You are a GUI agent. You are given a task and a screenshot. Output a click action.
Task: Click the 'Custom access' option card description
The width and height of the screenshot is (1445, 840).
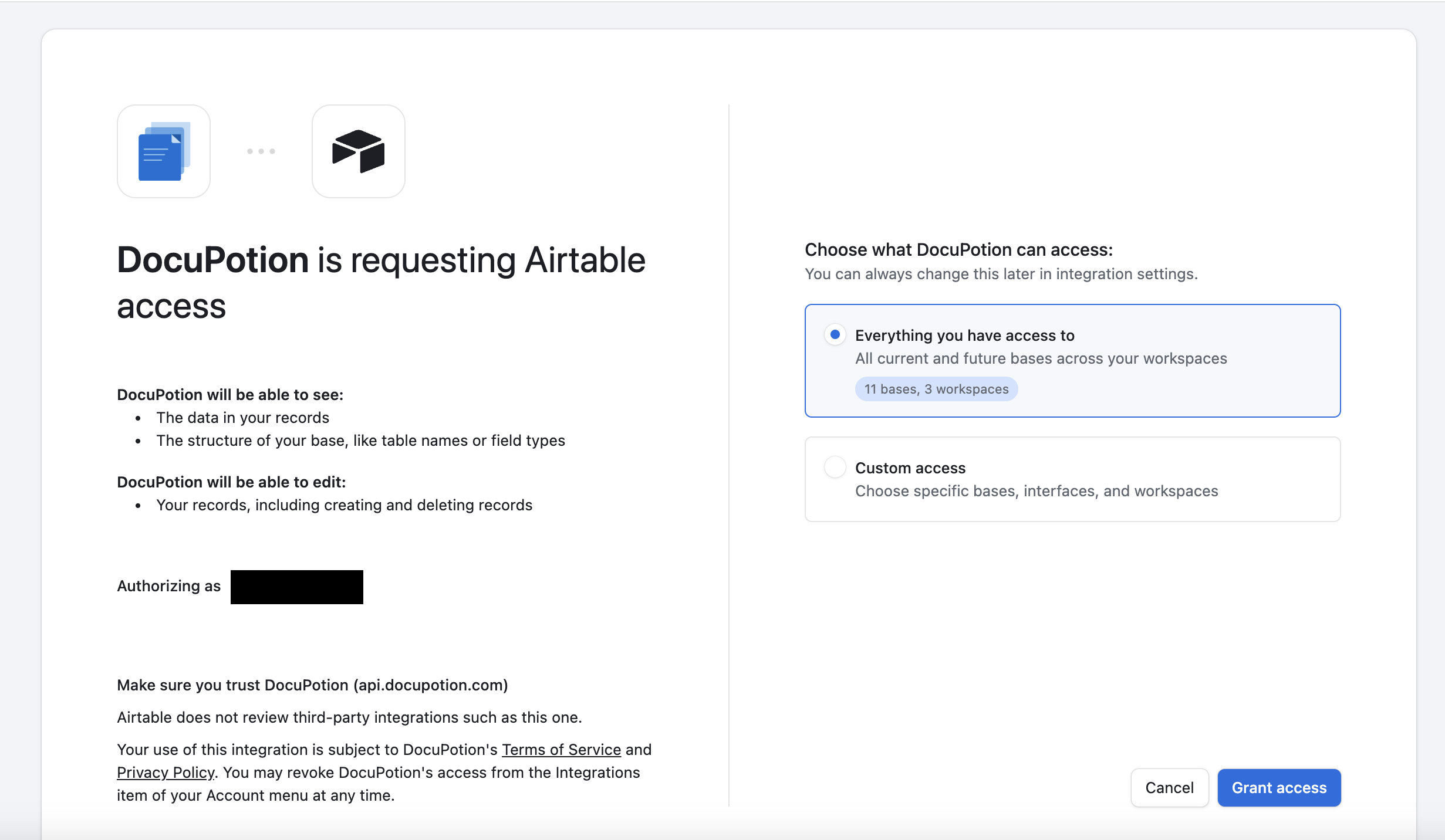pyautogui.click(x=1037, y=491)
